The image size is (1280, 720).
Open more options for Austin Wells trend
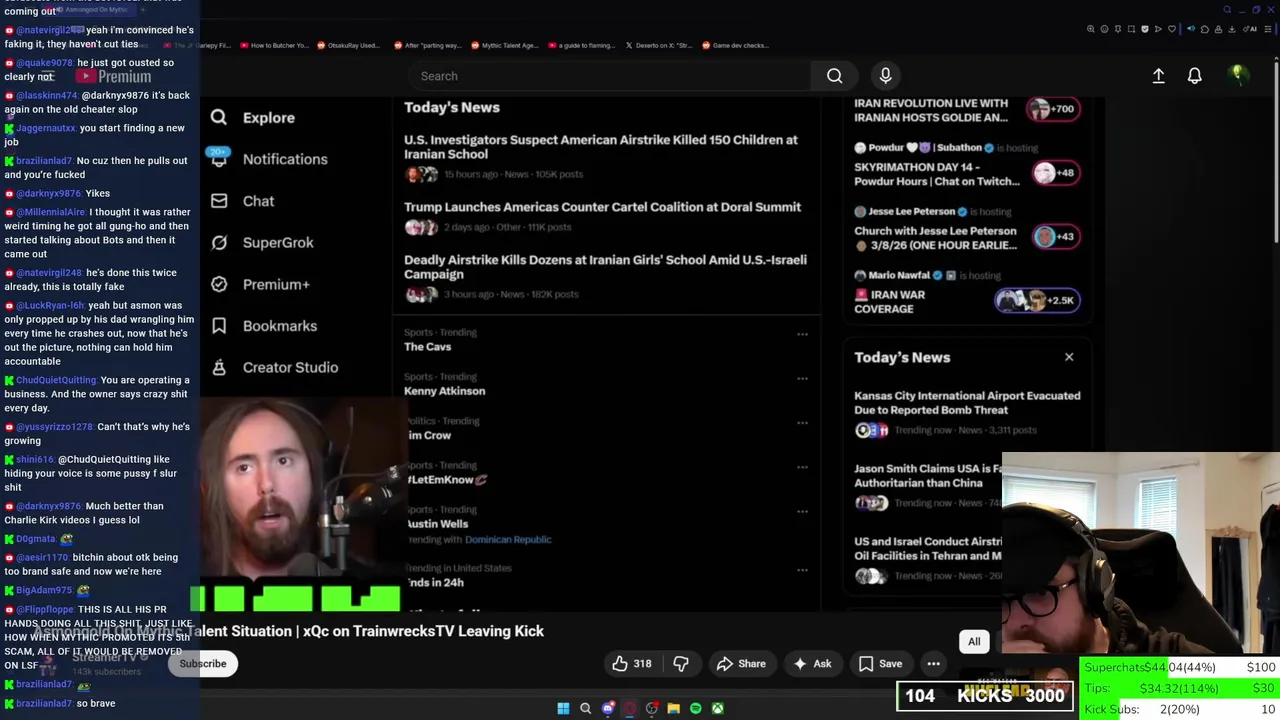(802, 511)
